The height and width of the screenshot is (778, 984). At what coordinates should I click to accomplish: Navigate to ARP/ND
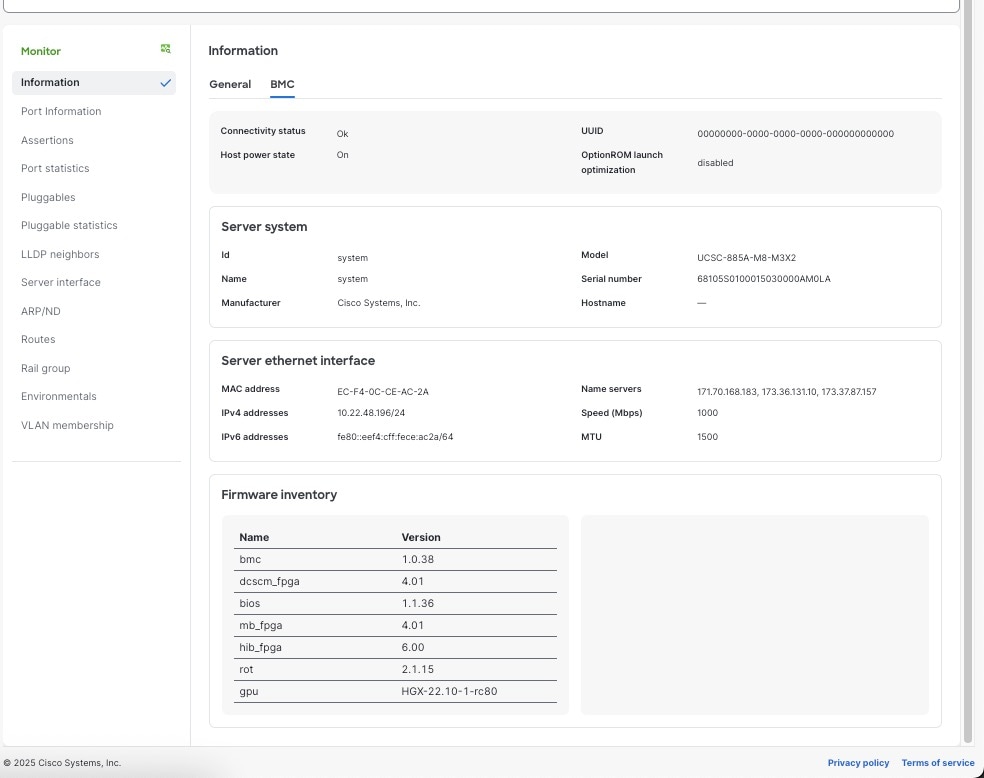click(x=41, y=312)
